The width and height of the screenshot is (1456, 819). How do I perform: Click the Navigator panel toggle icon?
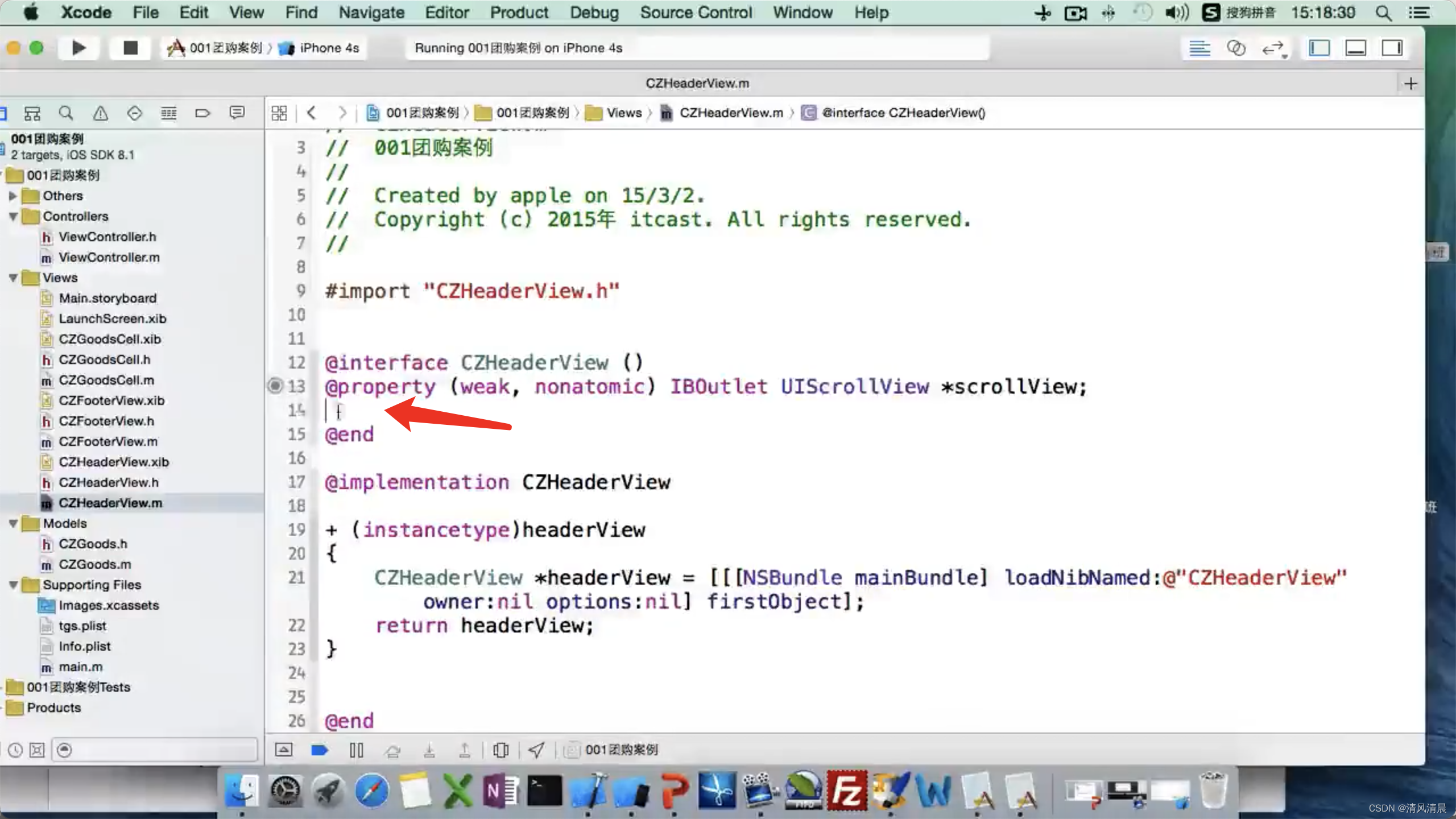pyautogui.click(x=1319, y=47)
